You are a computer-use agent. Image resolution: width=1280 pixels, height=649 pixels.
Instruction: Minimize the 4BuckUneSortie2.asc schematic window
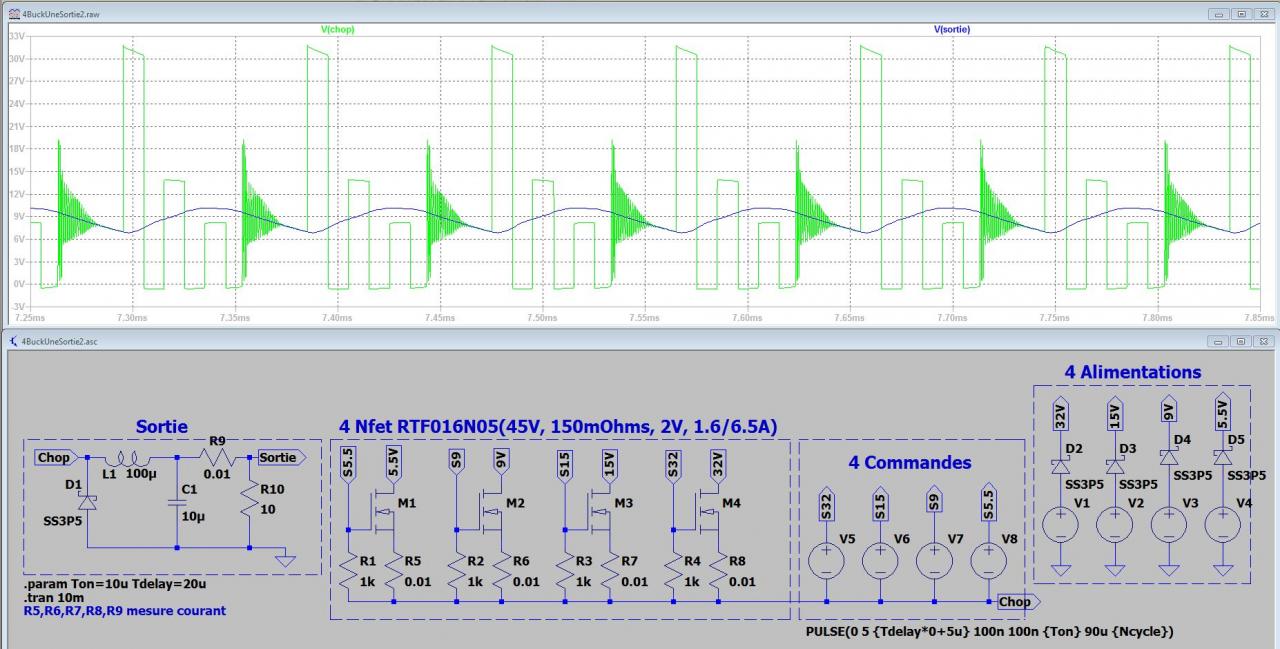pyautogui.click(x=1219, y=341)
